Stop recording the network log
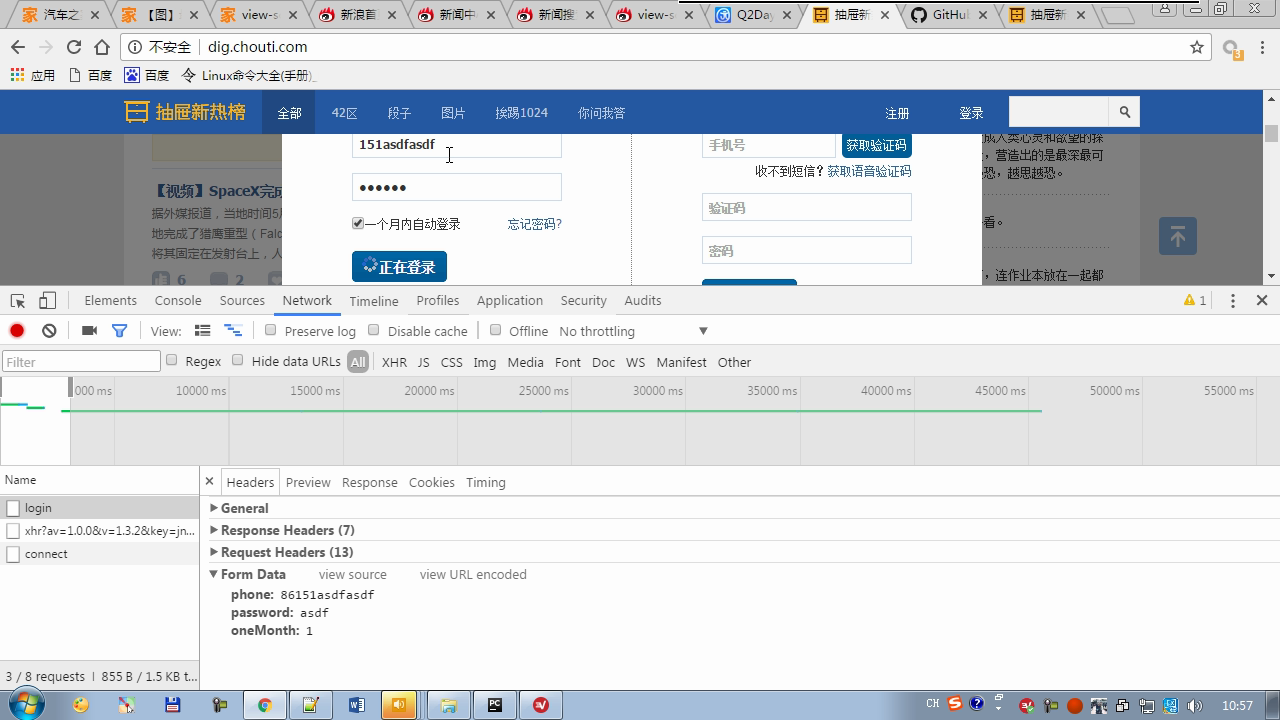 point(17,331)
